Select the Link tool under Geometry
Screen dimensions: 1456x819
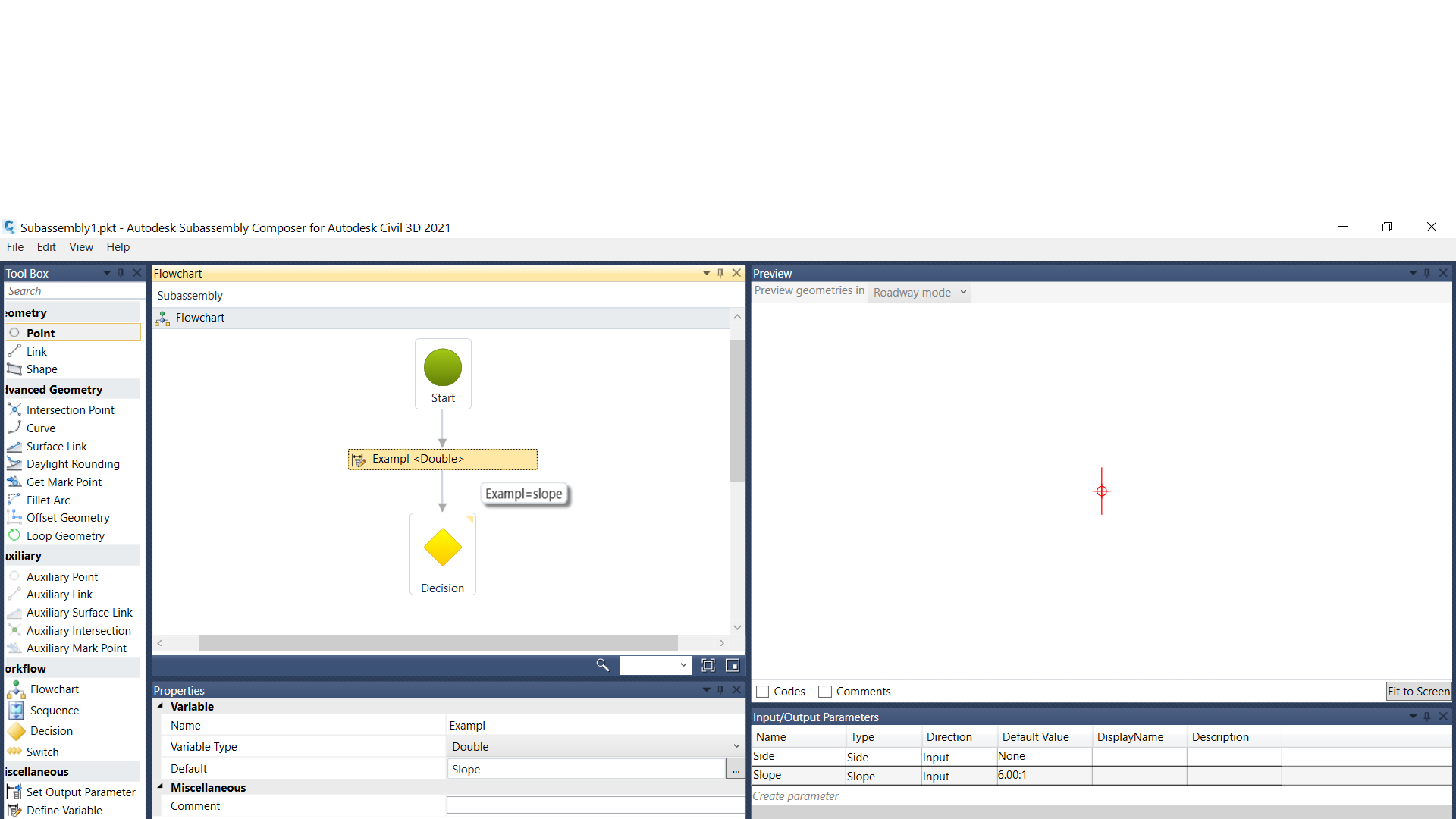(36, 351)
